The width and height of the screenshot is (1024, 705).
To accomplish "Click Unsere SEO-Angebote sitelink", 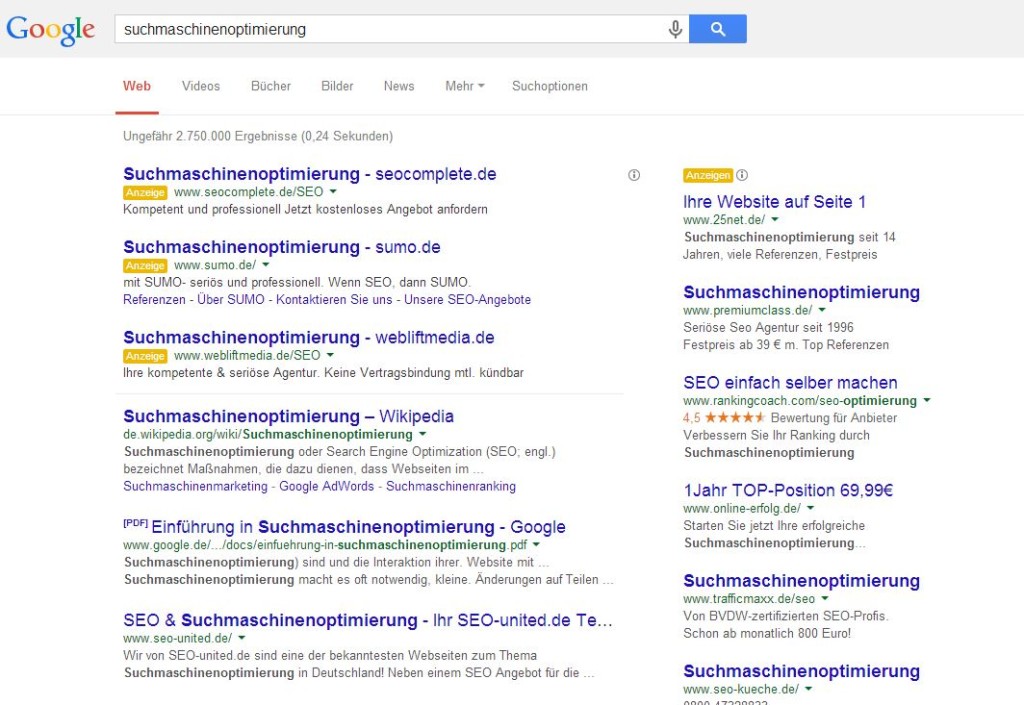I will pyautogui.click(x=467, y=300).
